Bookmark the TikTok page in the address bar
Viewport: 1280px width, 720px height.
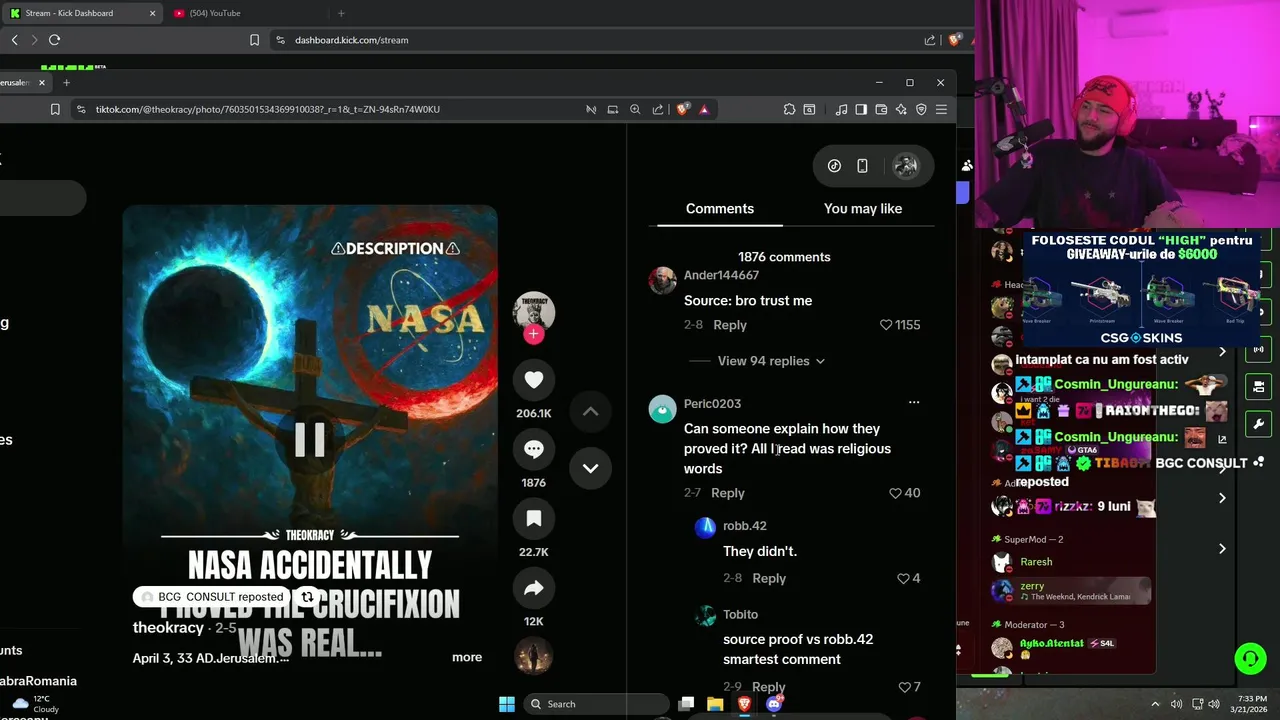[x=55, y=109]
